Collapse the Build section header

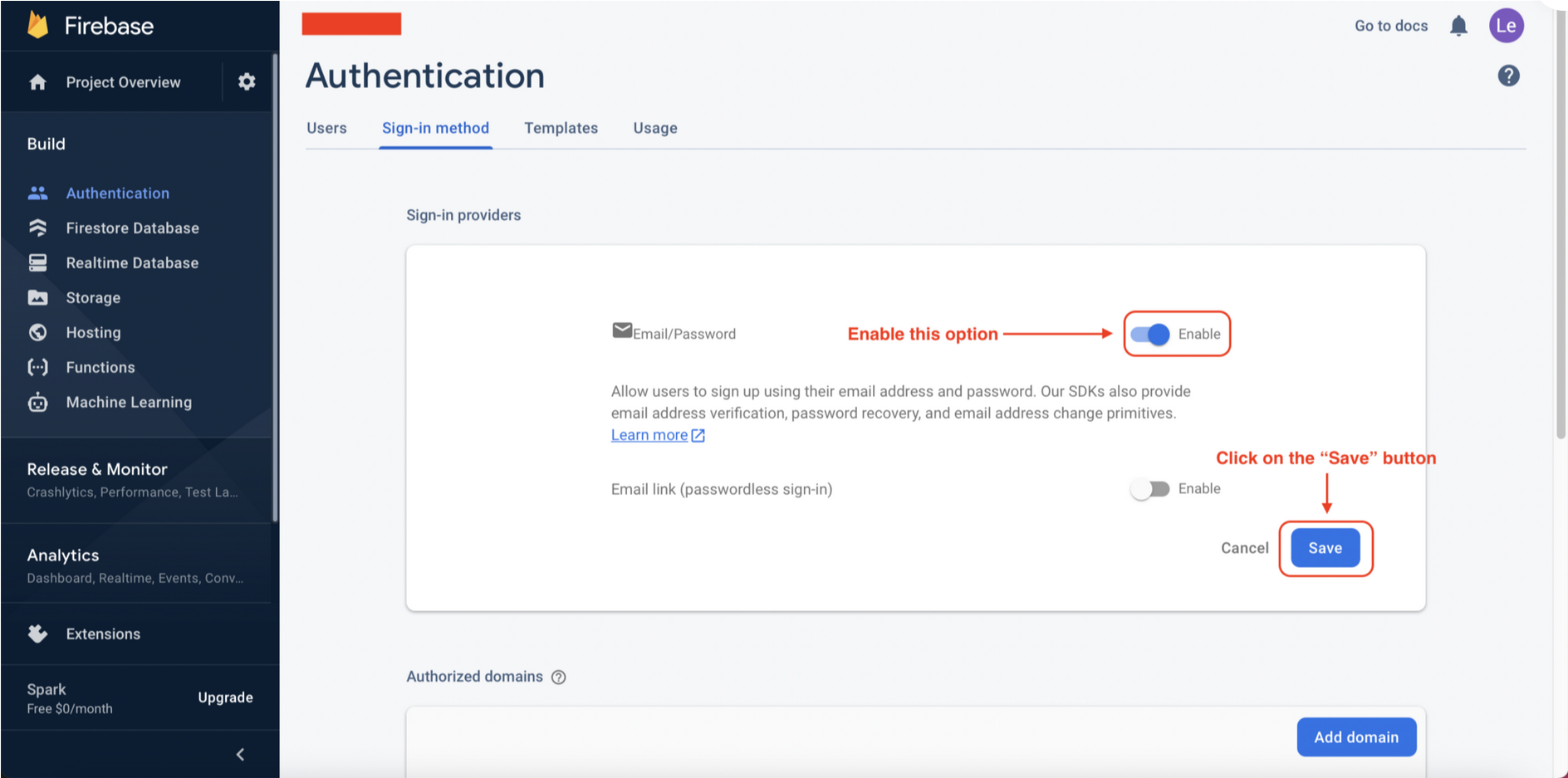click(47, 144)
